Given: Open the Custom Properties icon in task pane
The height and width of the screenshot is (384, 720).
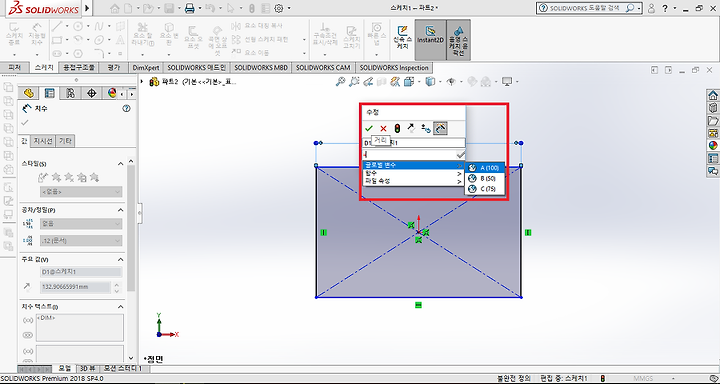Looking at the screenshot, I should (713, 159).
